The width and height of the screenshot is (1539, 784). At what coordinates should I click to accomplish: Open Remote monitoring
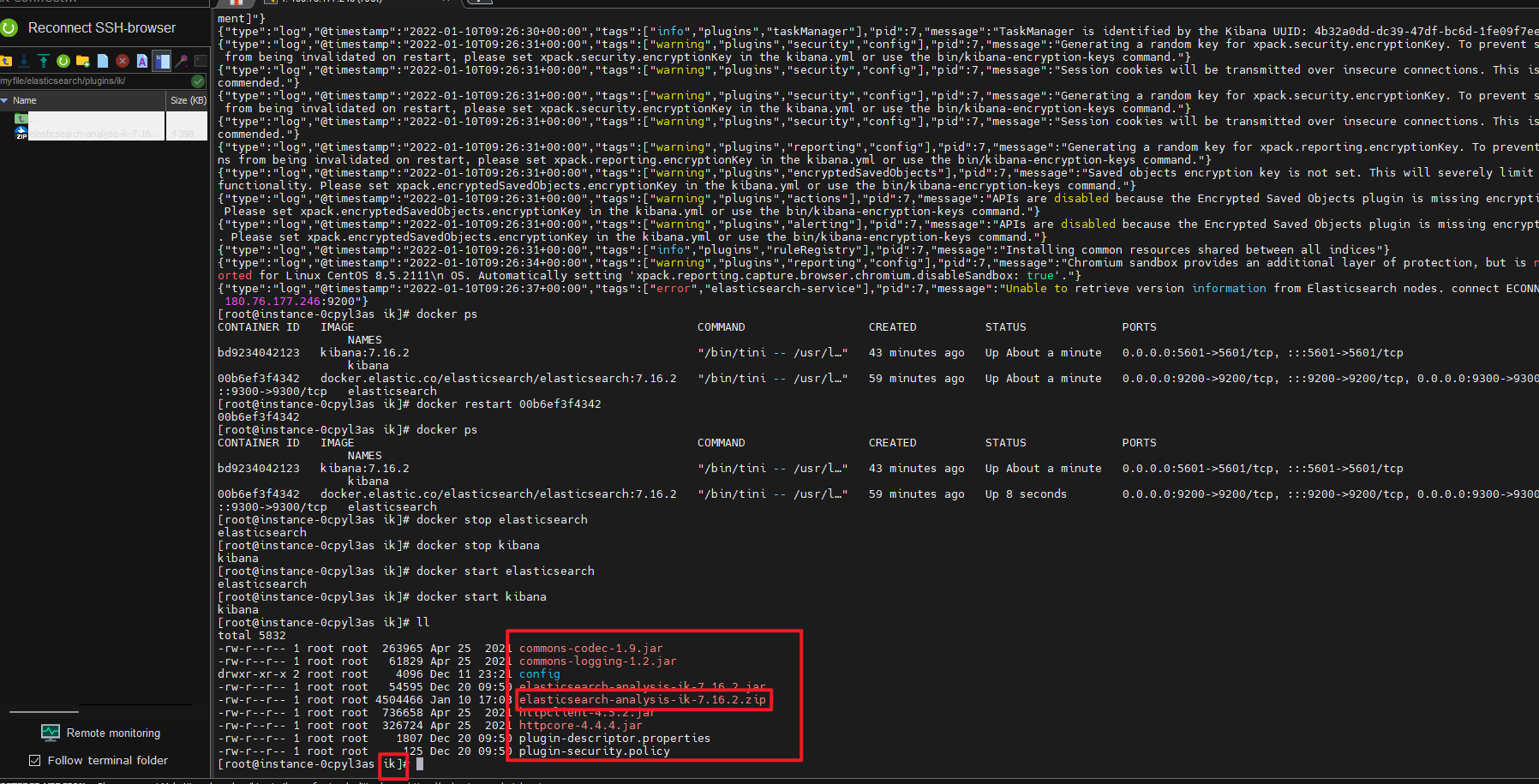[101, 733]
